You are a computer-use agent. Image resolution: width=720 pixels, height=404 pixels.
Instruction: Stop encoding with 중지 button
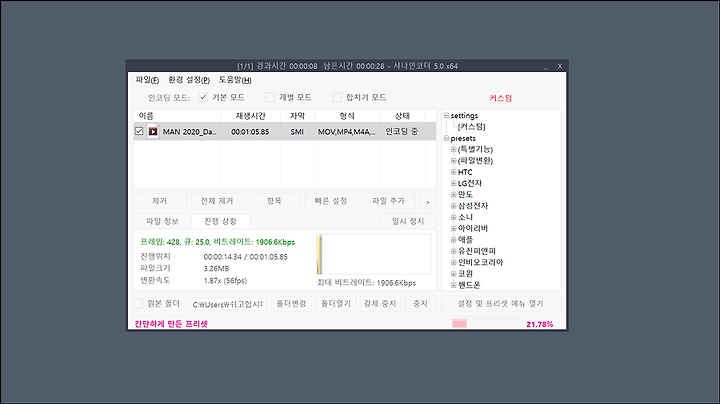[x=421, y=303]
